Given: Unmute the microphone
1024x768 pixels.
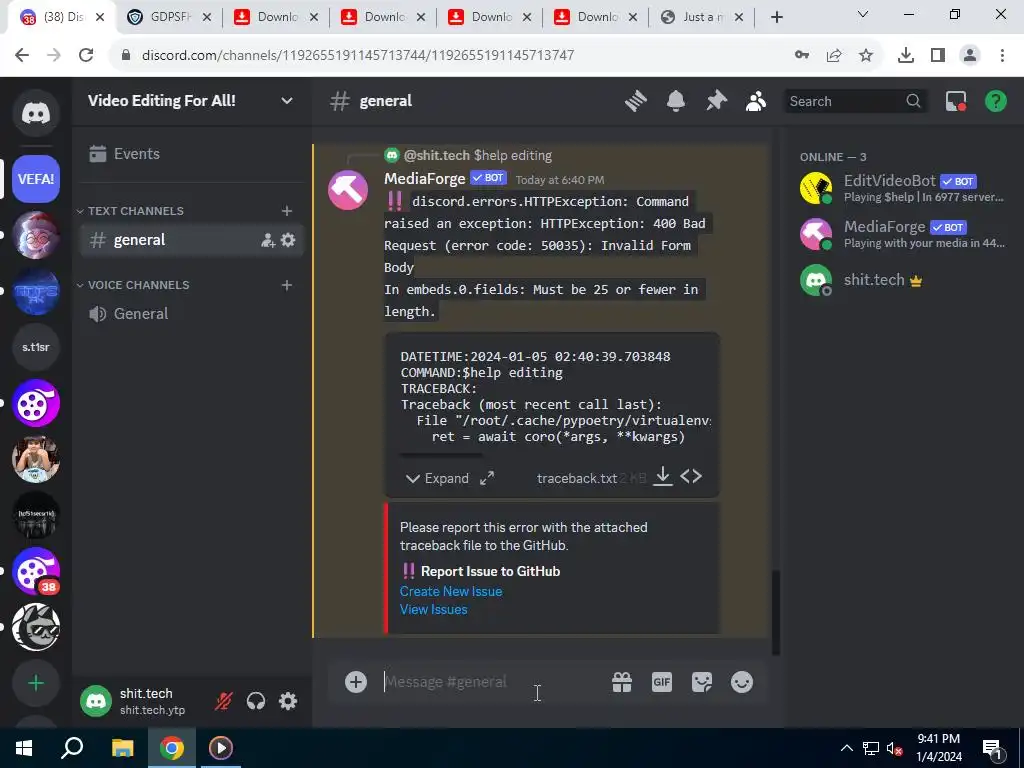Looking at the screenshot, I should coord(223,701).
